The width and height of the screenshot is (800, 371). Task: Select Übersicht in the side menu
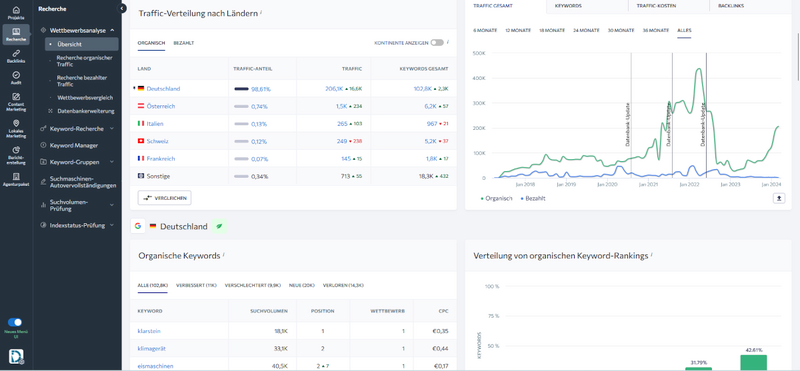coord(82,44)
